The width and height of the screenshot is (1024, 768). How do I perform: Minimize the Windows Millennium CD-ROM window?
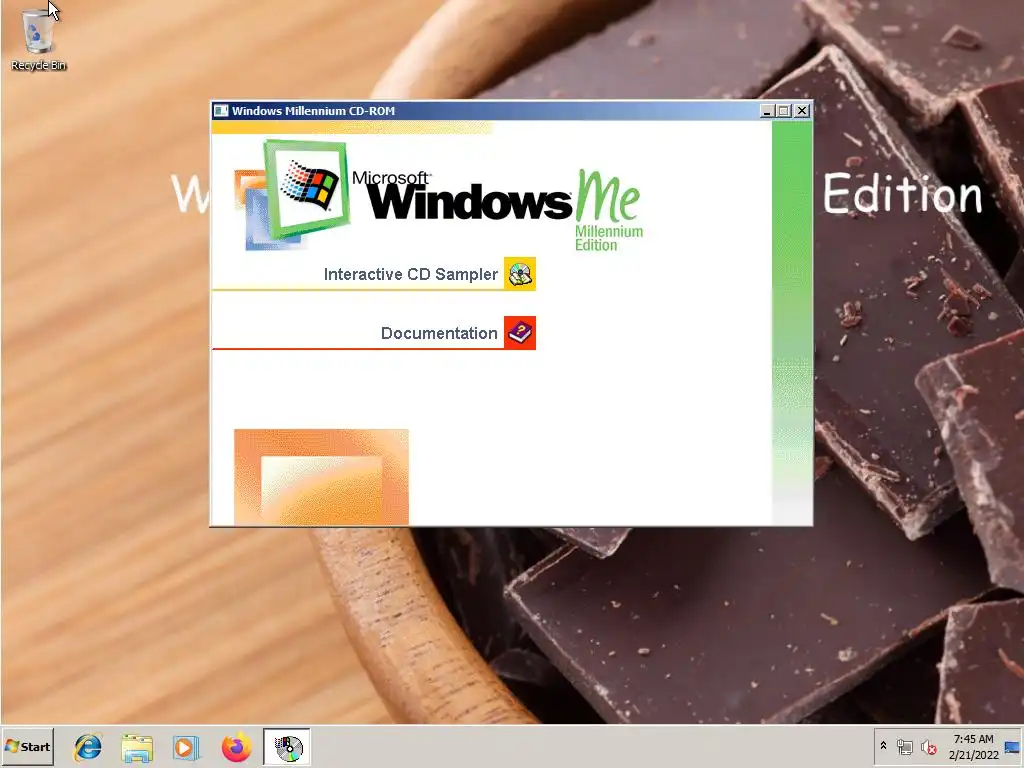coord(768,111)
